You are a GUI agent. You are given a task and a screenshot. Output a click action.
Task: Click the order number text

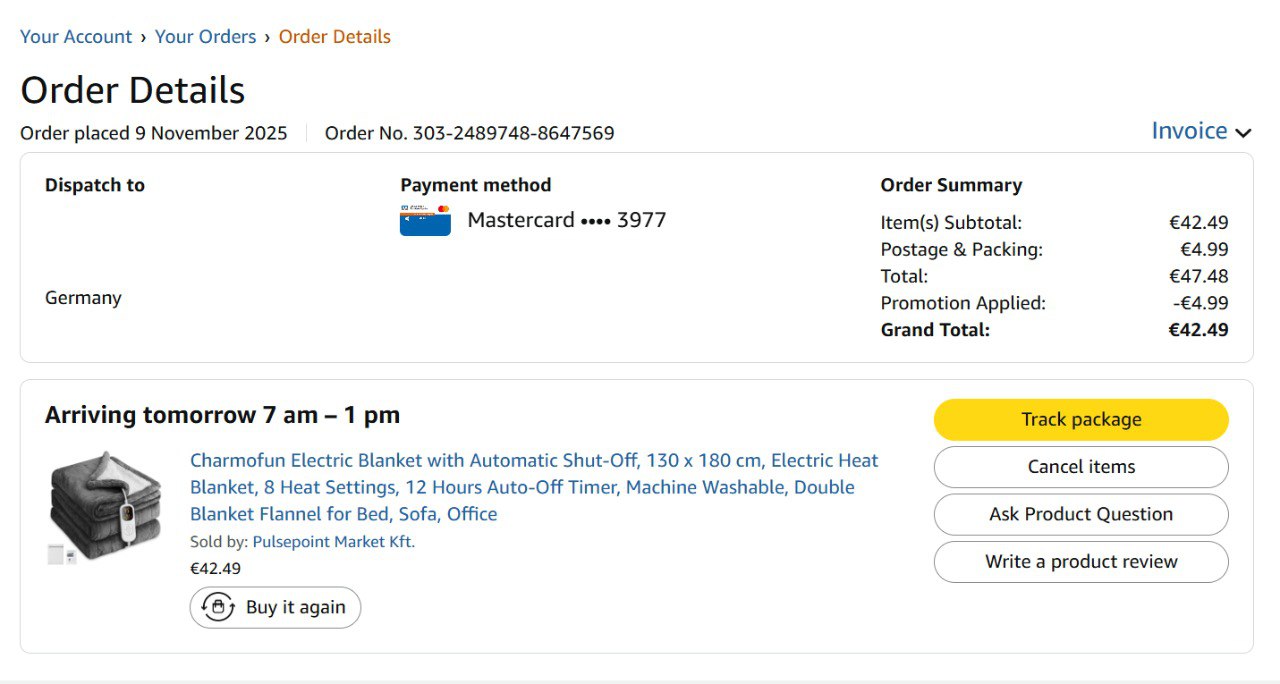point(469,133)
